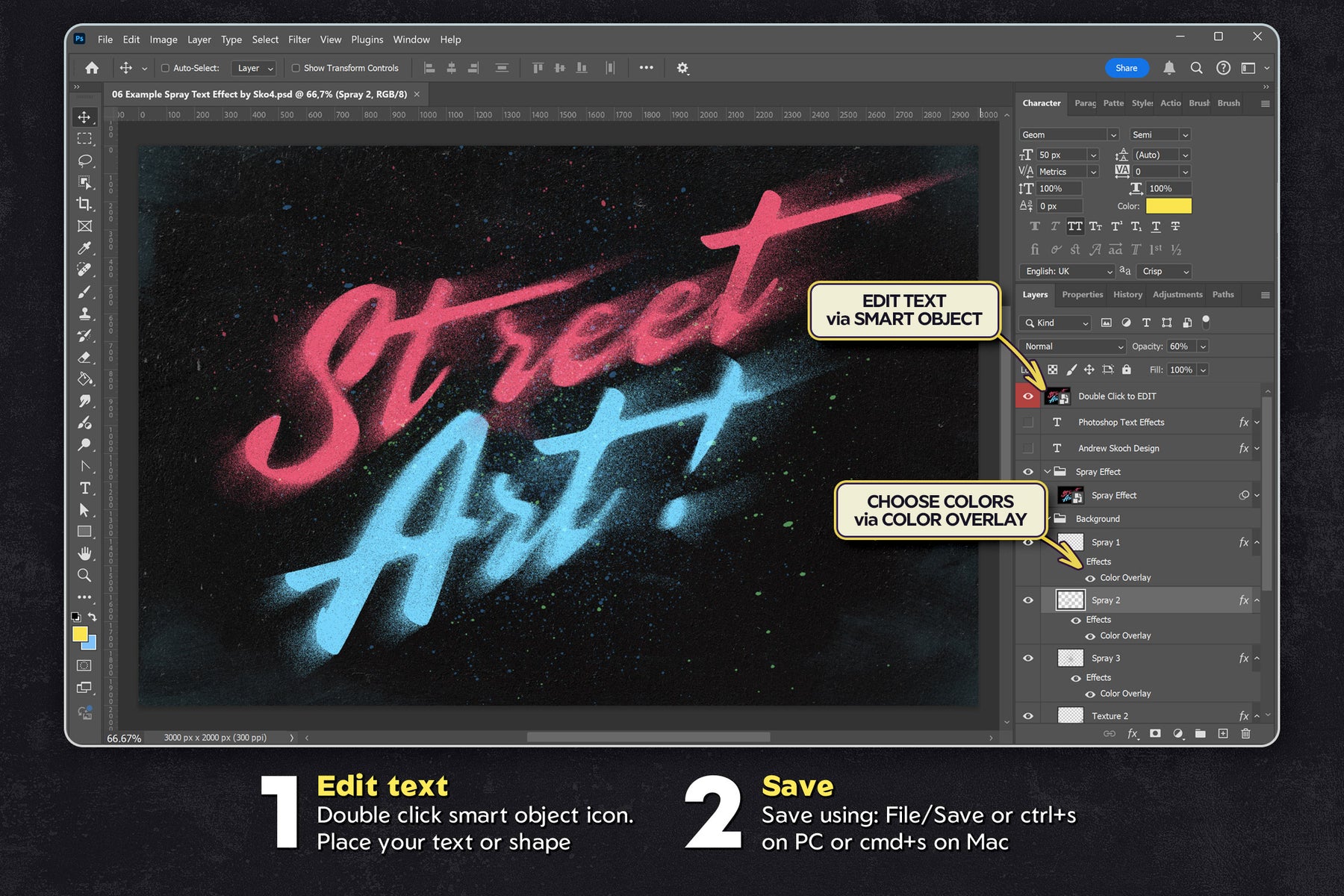Open the blend mode Normal dropdown

(1072, 346)
